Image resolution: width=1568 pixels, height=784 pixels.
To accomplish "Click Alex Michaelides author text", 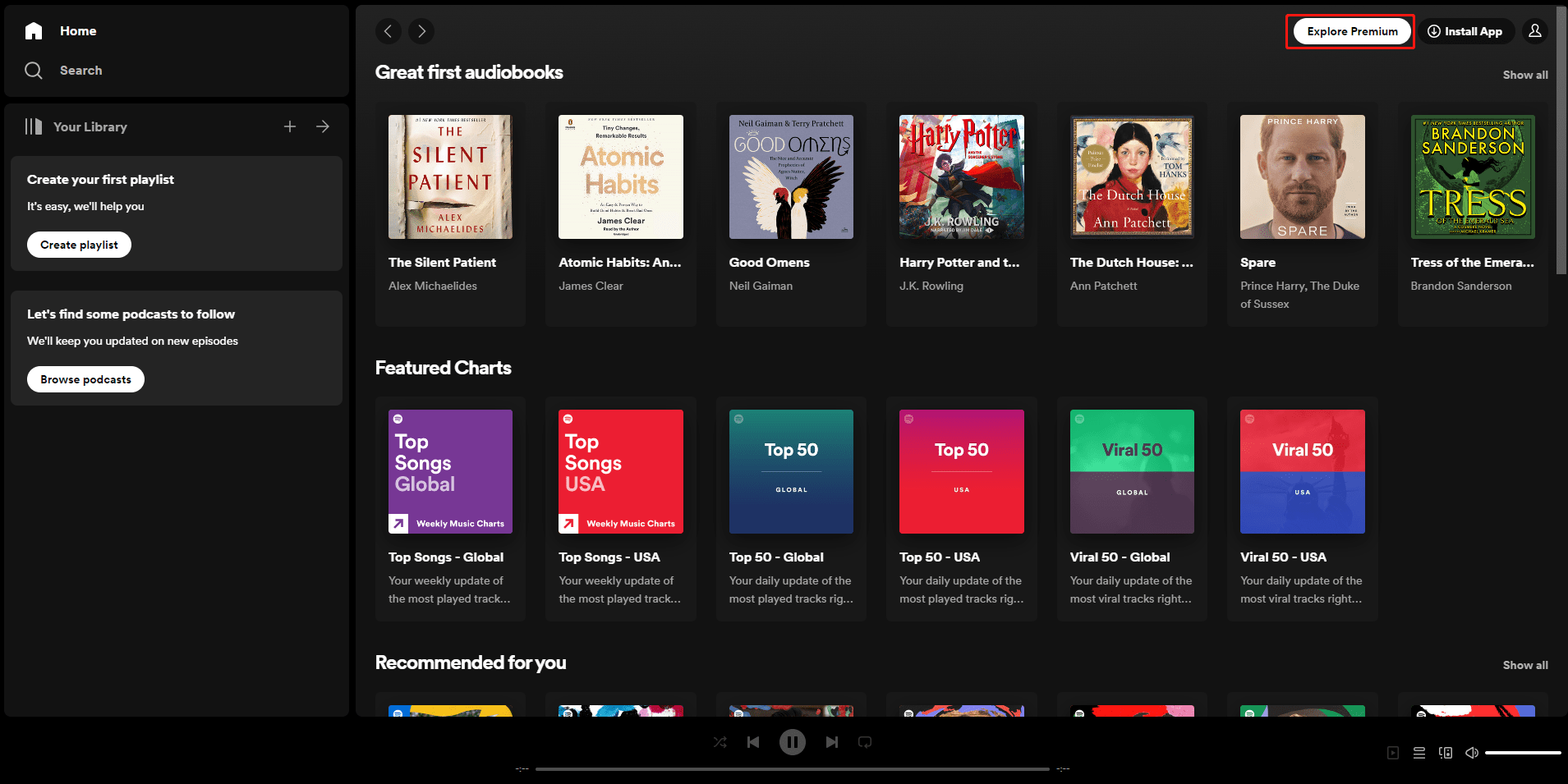I will [433, 286].
